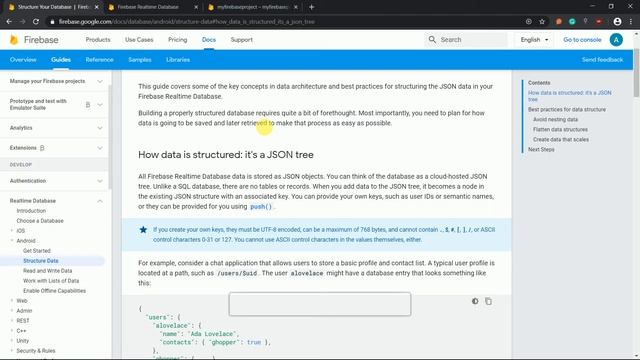Copy the code sample with copy icon
Viewport: 640px width, 360px height.
tap(488, 301)
